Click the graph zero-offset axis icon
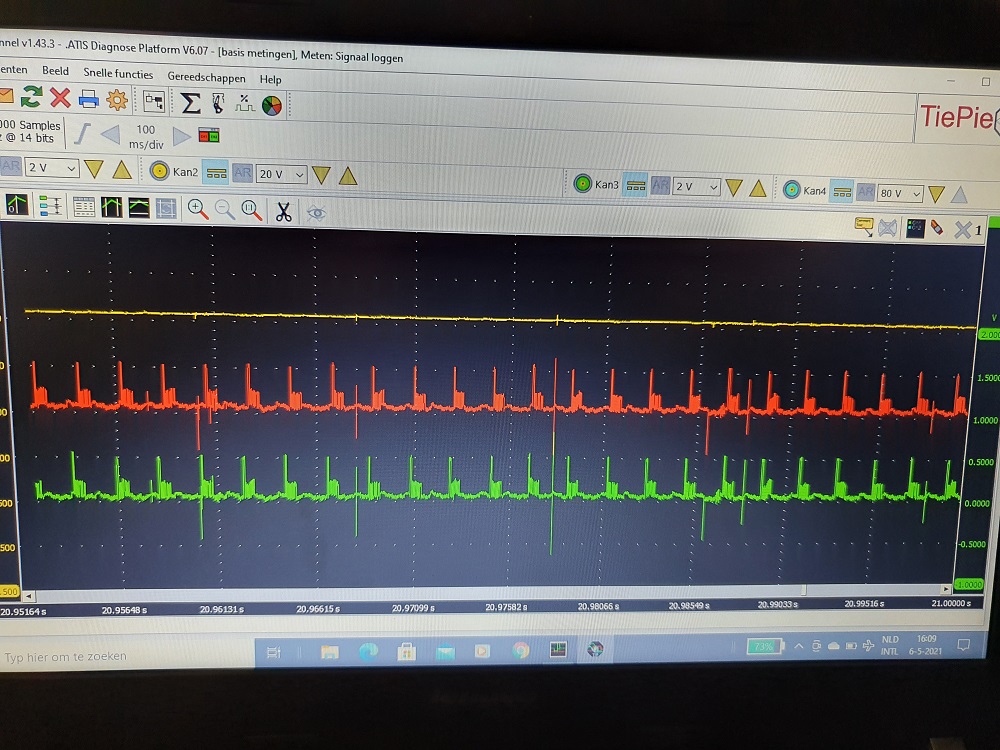Screen dimensions: 1000x750 pyautogui.click(x=17, y=205)
